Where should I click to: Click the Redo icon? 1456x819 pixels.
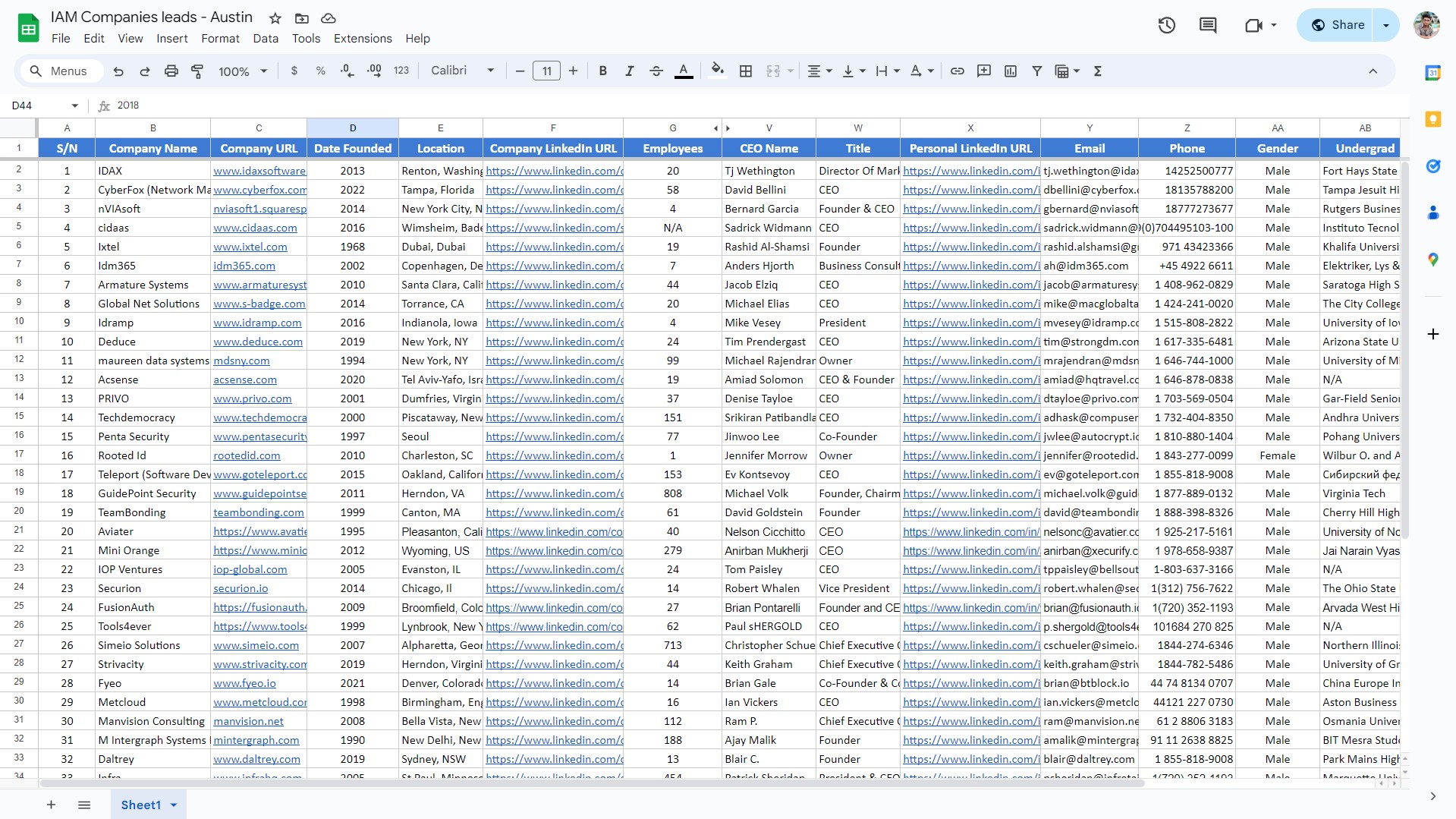(145, 71)
